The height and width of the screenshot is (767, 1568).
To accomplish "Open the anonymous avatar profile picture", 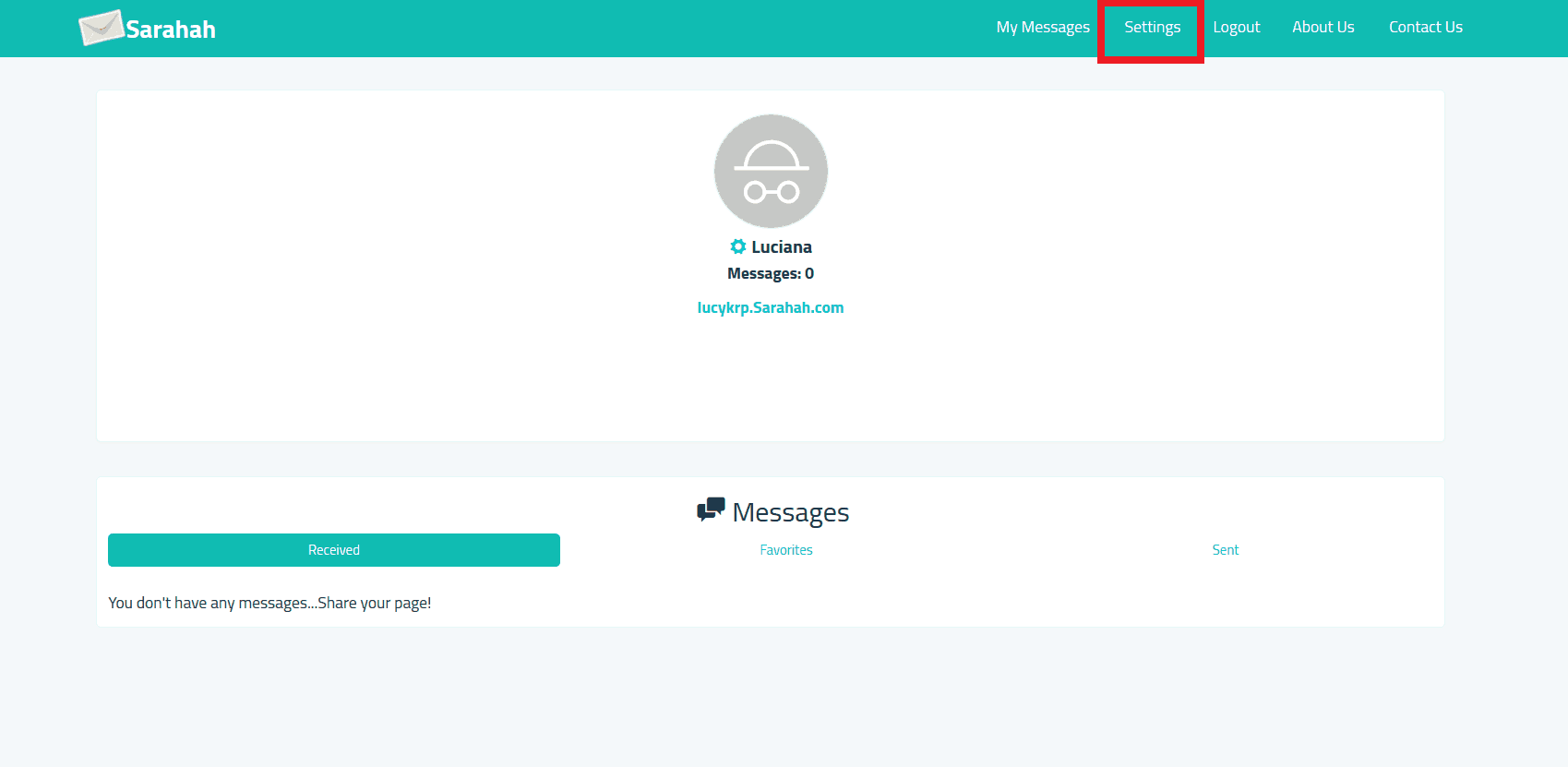I will tap(771, 171).
